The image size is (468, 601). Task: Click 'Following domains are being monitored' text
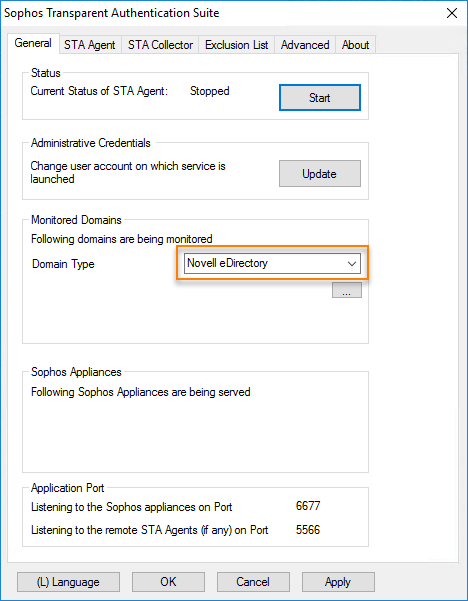click(122, 239)
